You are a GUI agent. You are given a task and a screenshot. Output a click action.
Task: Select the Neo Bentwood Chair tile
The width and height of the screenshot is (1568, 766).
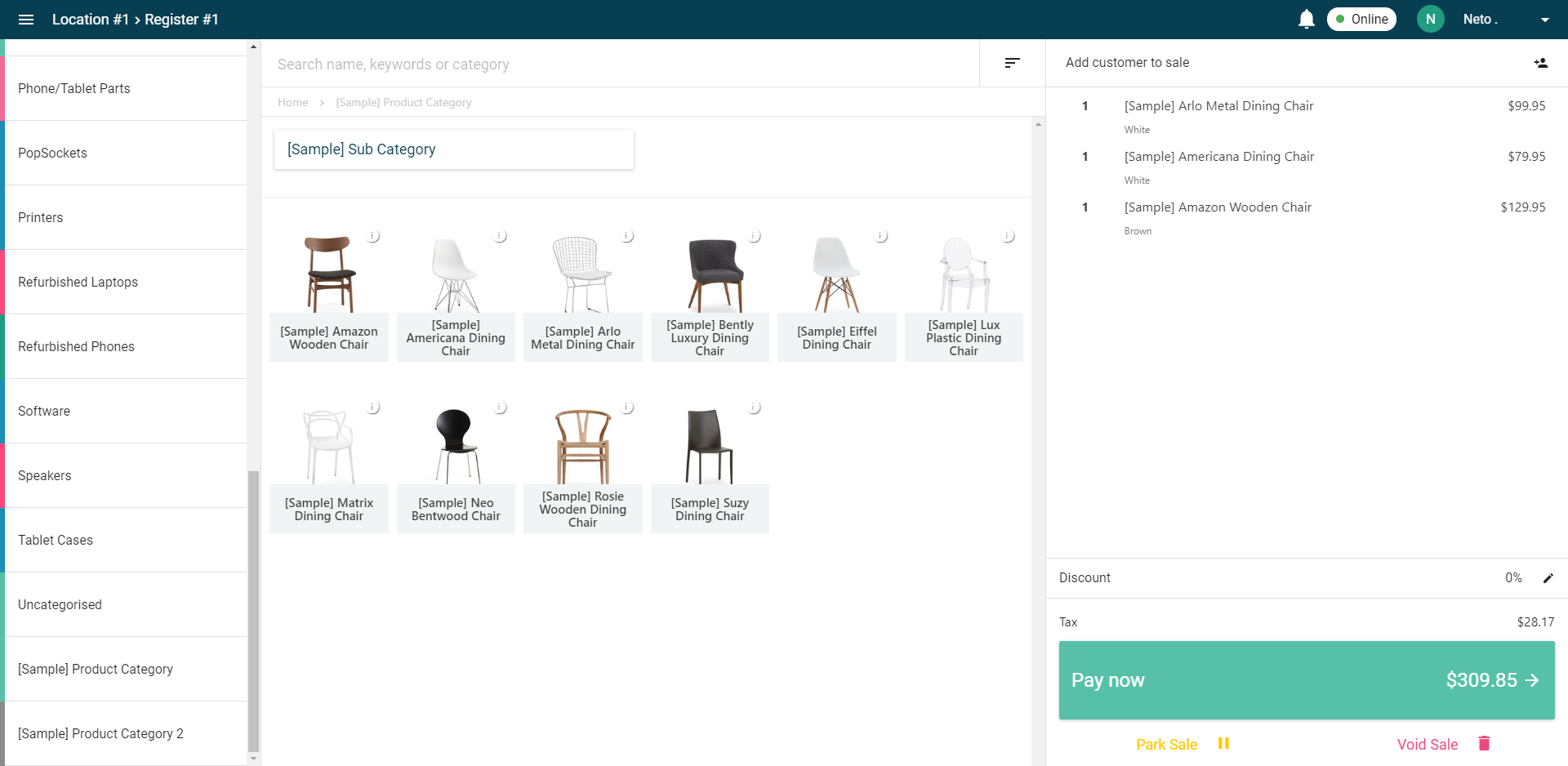456,465
